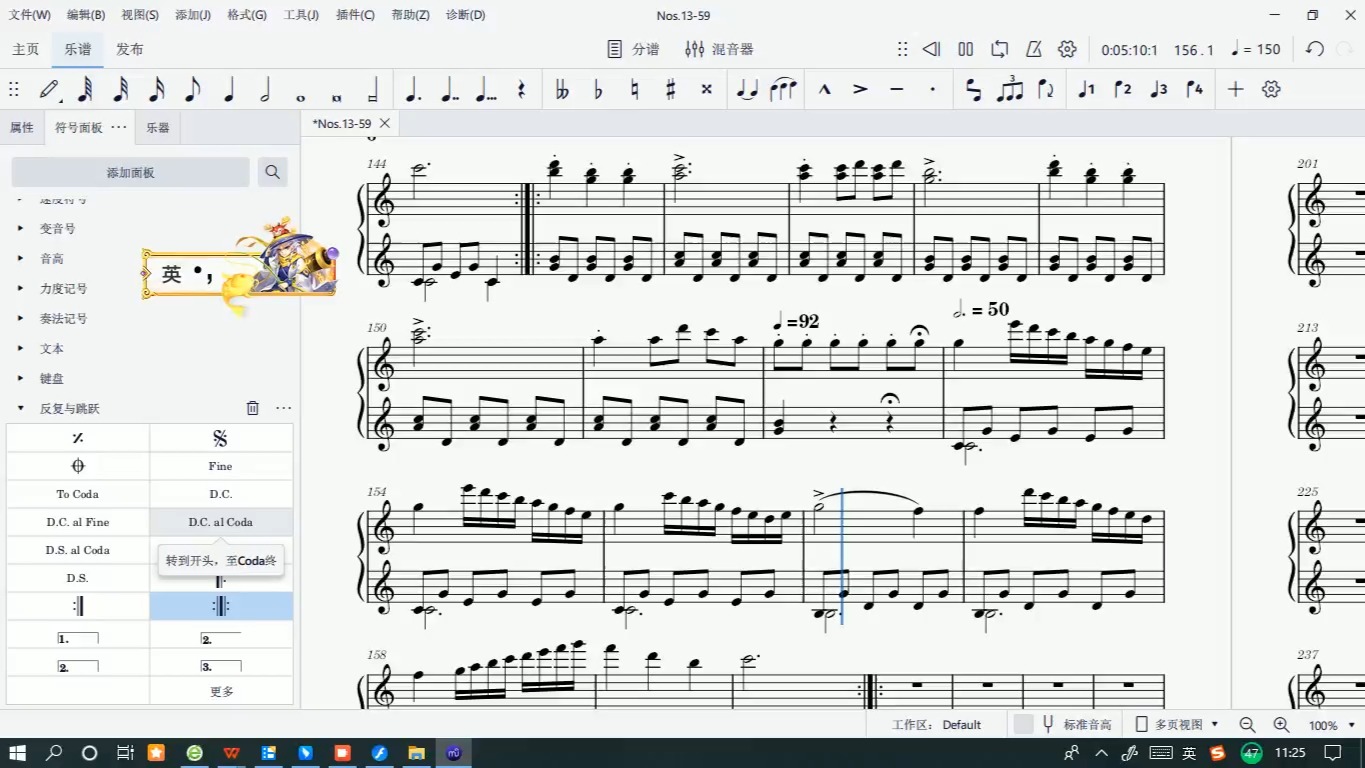
Task: Choose the quarter note duration
Action: [x=229, y=89]
